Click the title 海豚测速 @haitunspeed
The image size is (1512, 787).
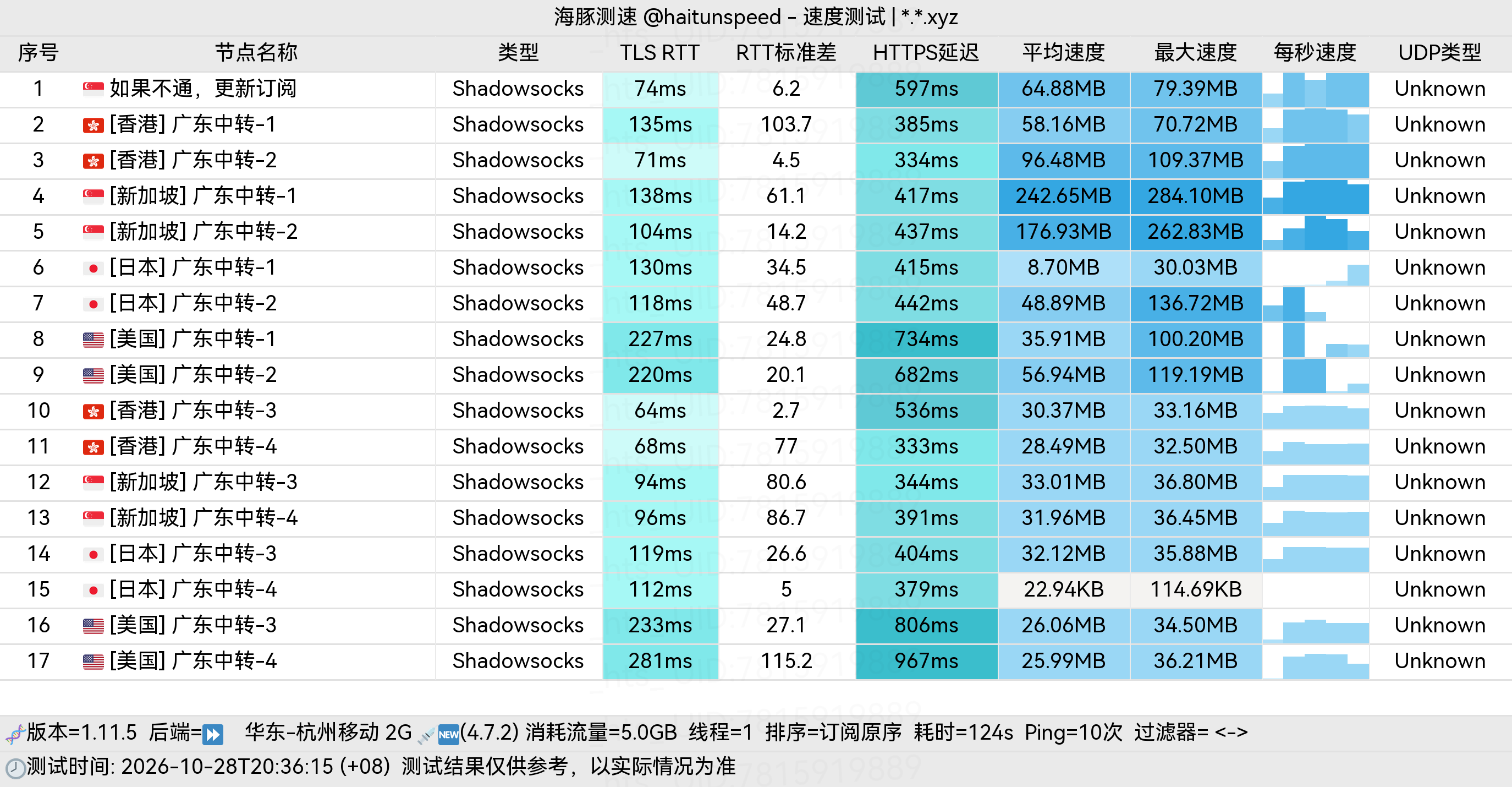click(667, 17)
